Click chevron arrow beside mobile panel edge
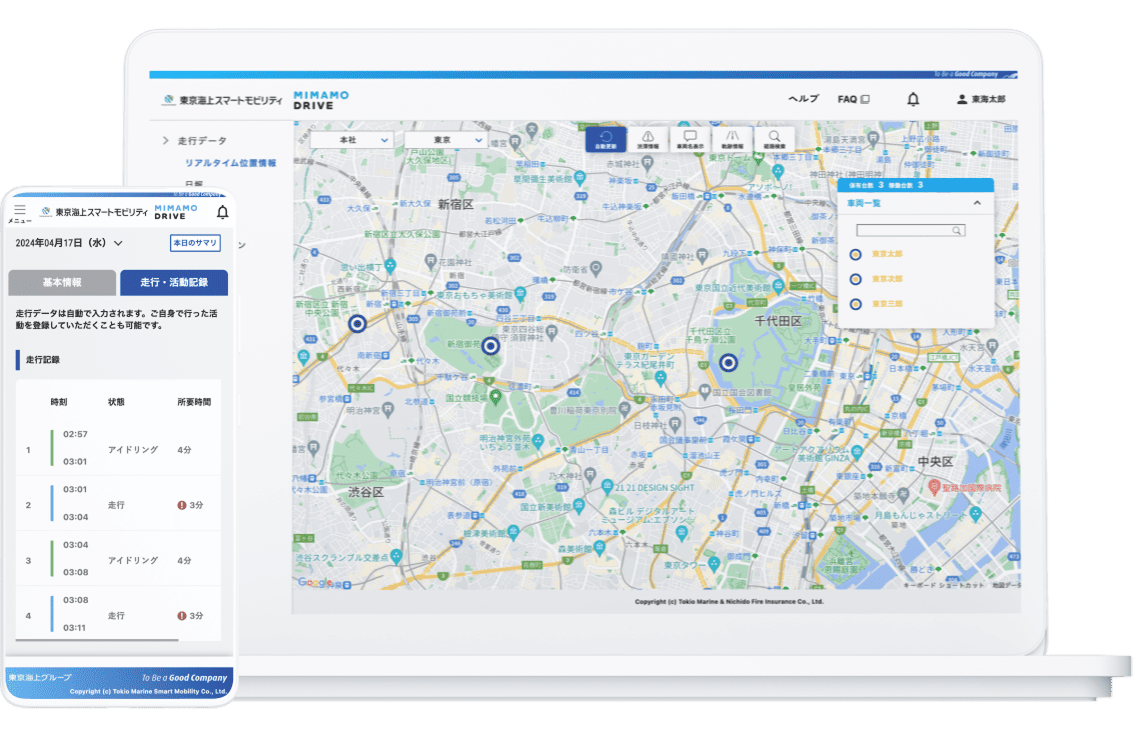 click(x=242, y=246)
